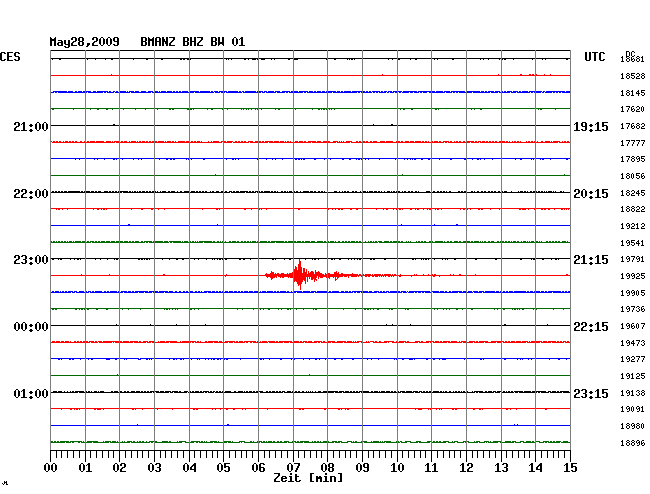Viewport: 650px width, 494px height.
Task: Click the 21:00 local time label
Action: 31,126
